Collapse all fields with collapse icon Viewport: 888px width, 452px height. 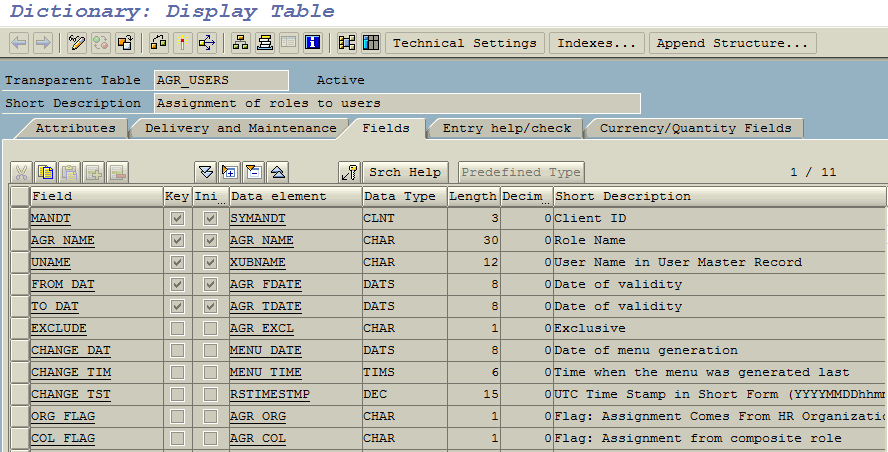[254, 172]
